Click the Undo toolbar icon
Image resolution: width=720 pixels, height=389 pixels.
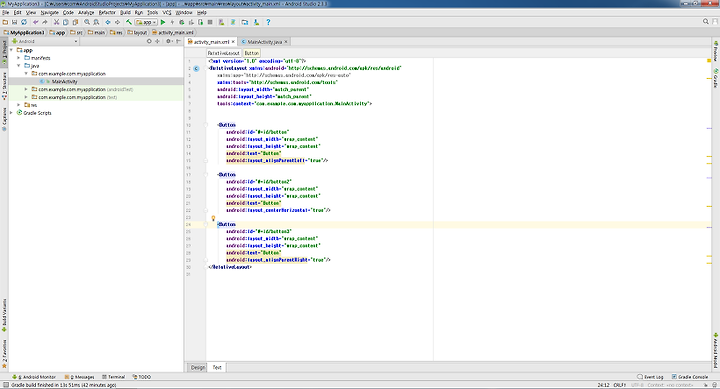coord(35,22)
